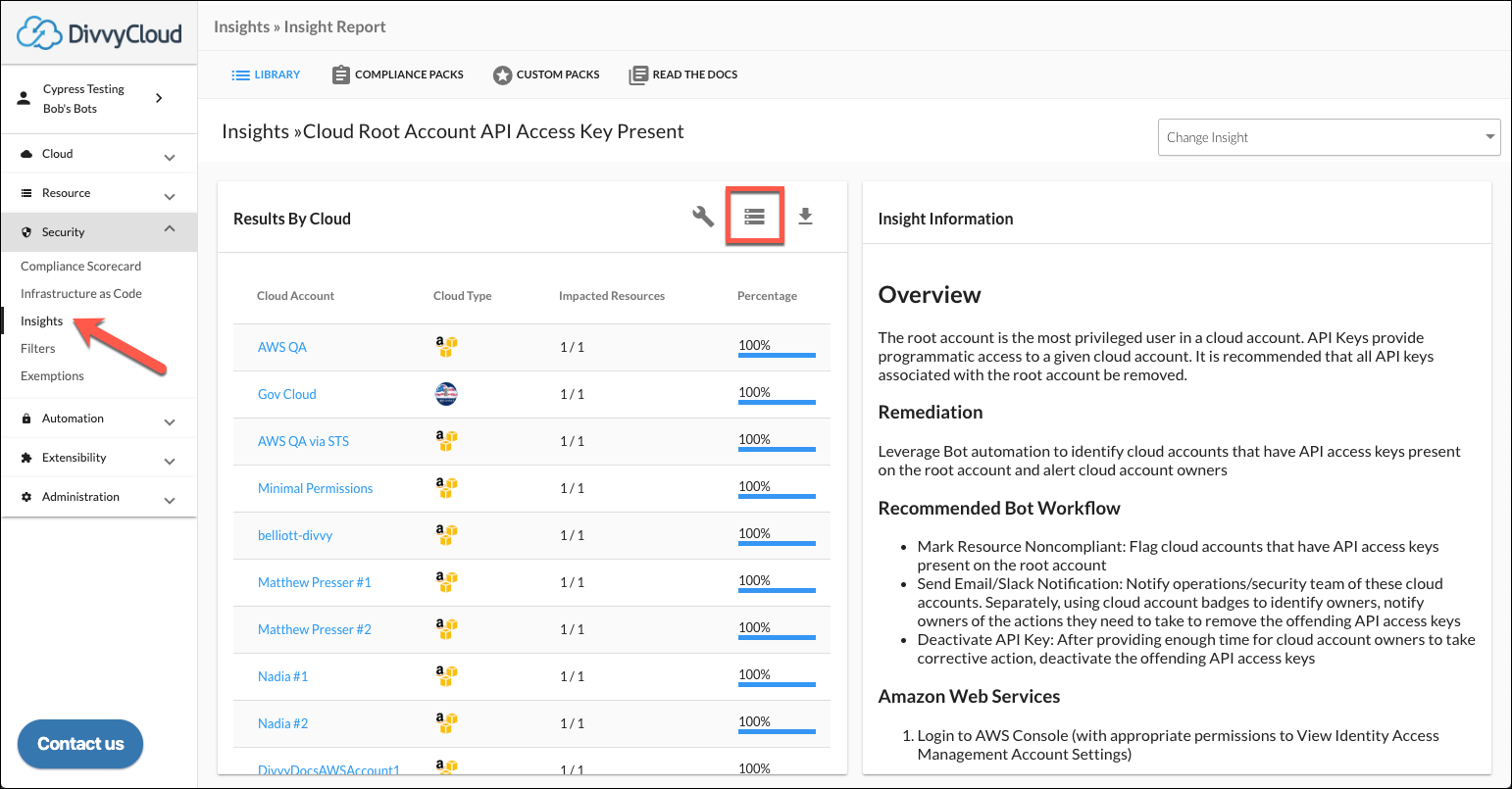Open Exemptions in the Security menu
1512x789 pixels.
point(52,376)
